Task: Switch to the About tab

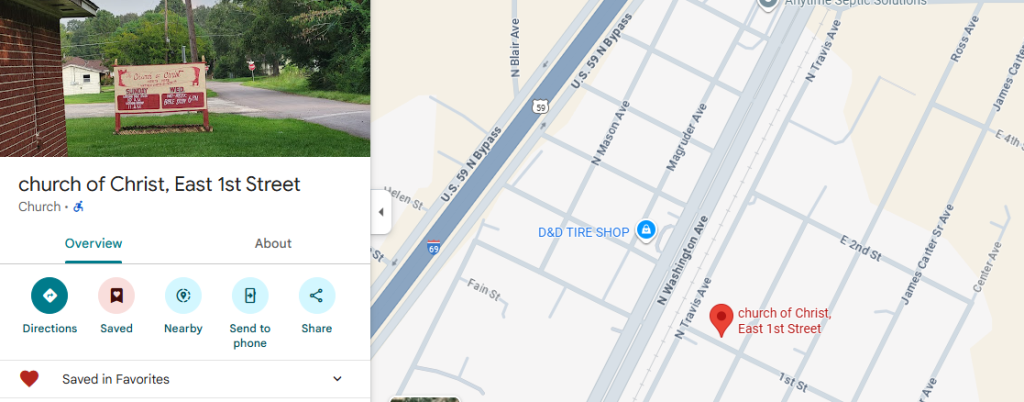Action: 273,243
